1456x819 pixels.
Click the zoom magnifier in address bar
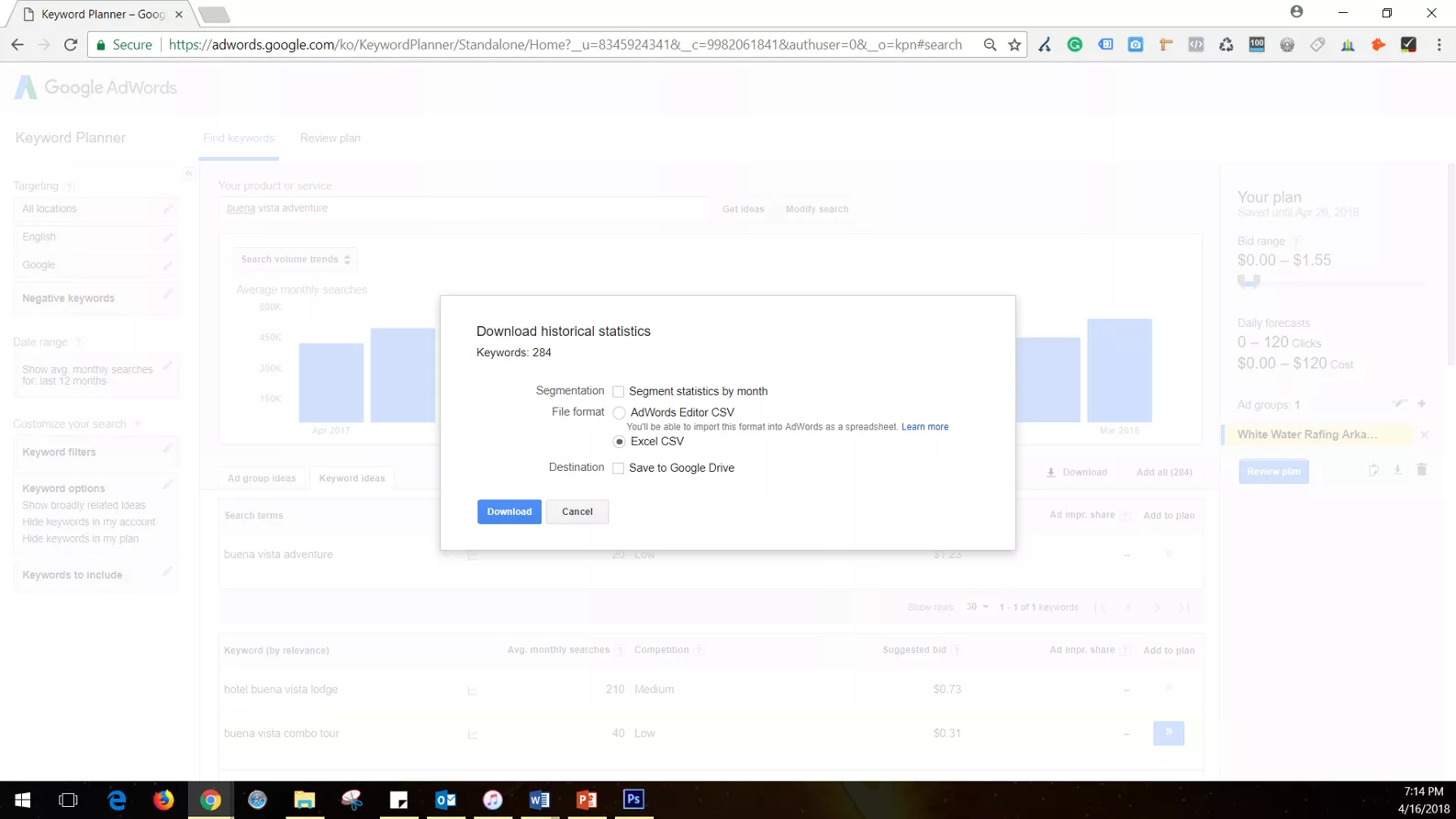pos(990,44)
